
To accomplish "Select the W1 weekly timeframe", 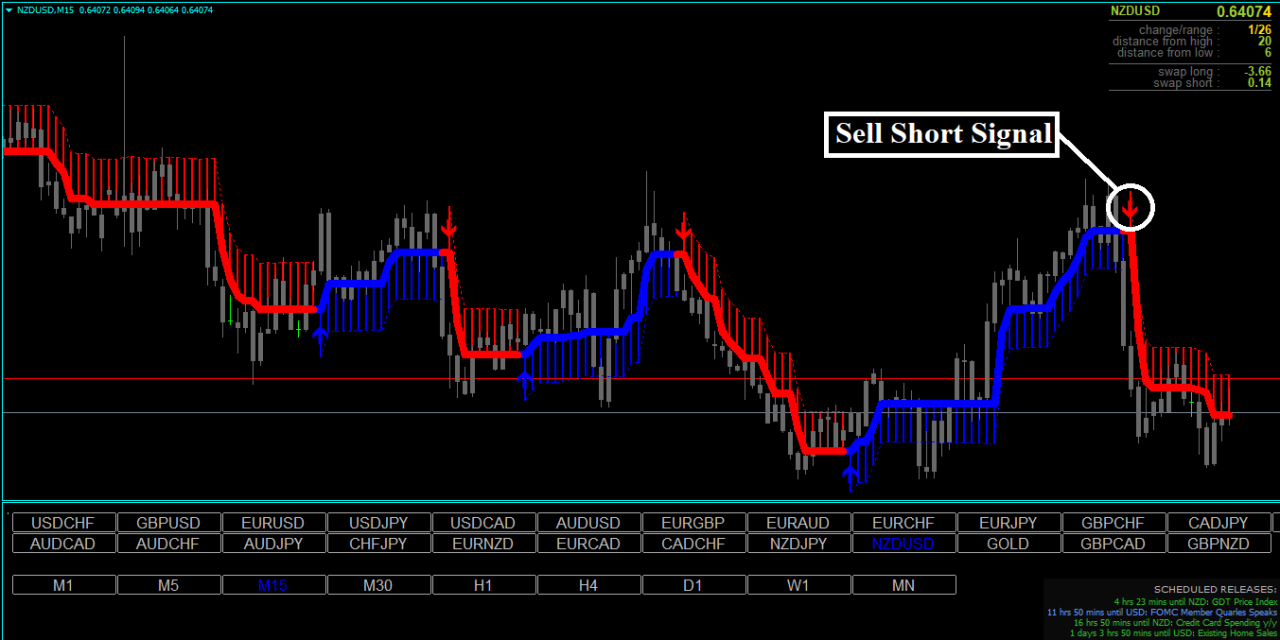I will 799,585.
